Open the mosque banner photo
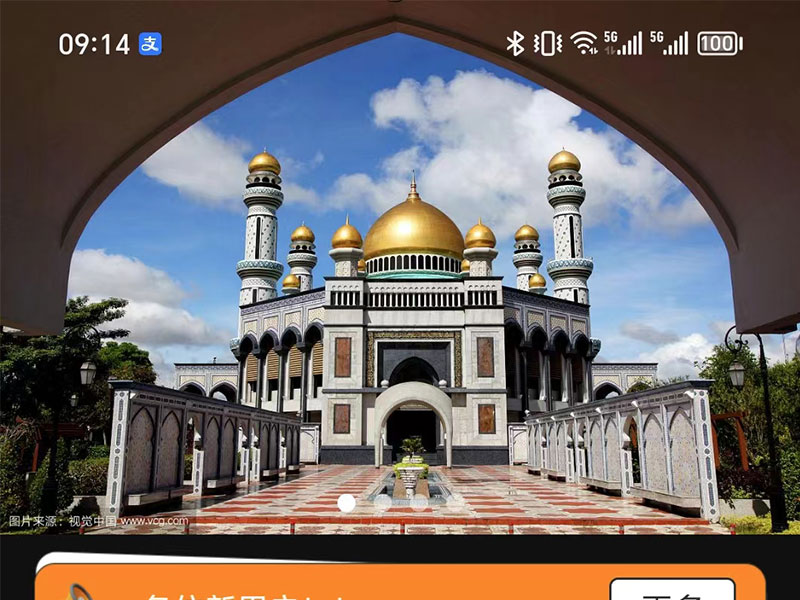The image size is (800, 600). pos(400,267)
